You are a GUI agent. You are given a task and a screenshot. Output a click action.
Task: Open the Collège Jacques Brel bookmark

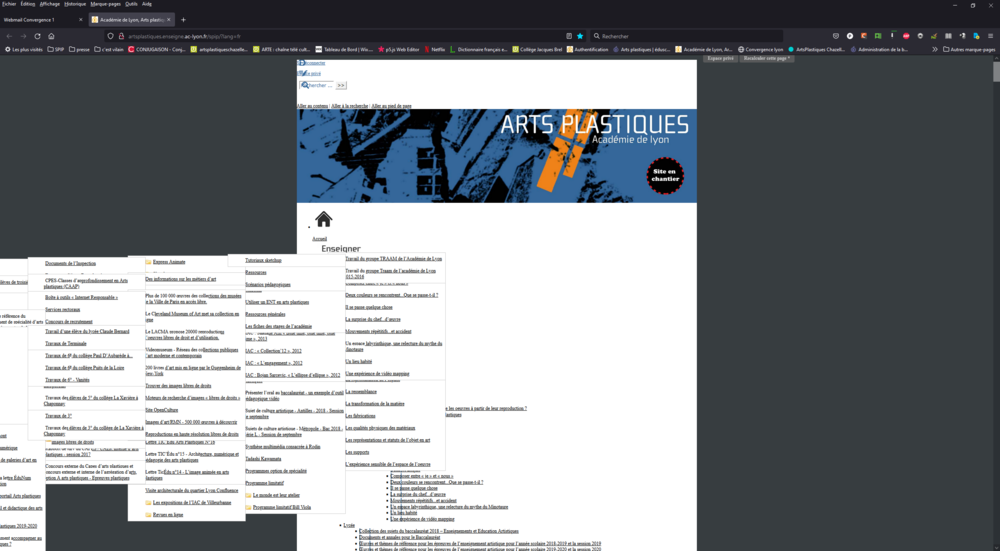tap(537, 49)
